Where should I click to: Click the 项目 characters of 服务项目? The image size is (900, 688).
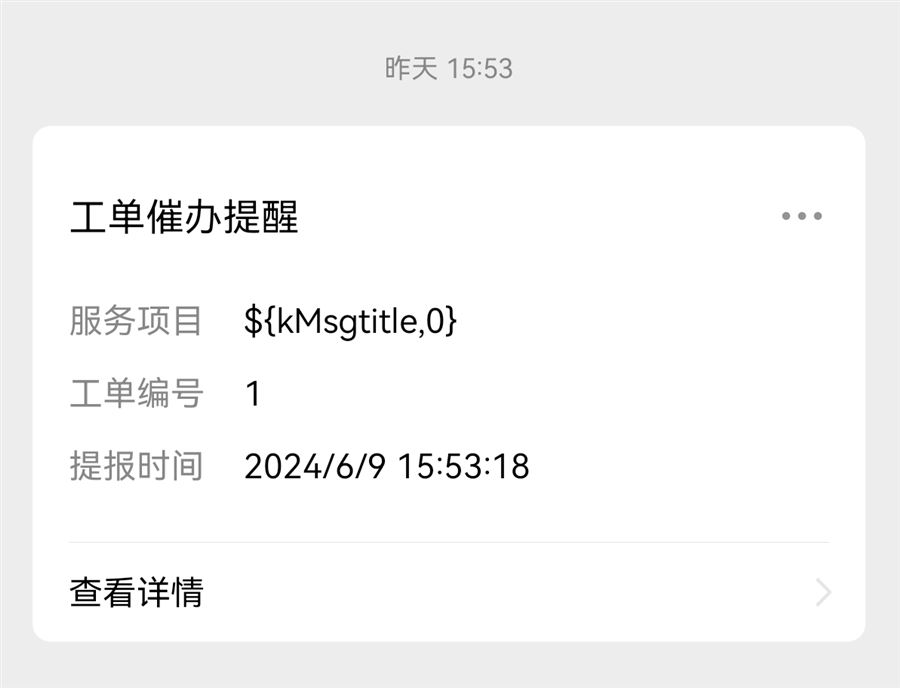(x=170, y=321)
